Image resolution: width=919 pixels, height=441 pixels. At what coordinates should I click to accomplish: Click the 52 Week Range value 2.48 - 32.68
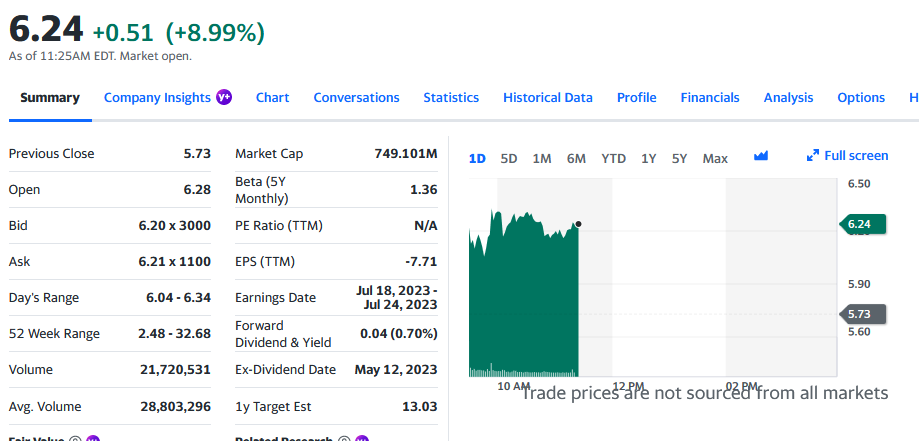click(175, 334)
